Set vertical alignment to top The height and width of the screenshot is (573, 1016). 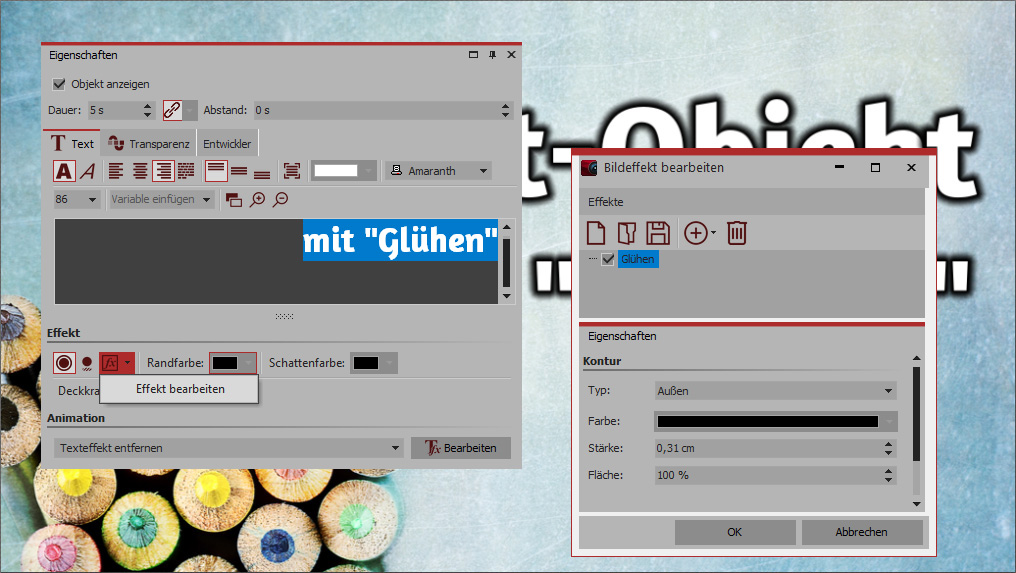pos(216,171)
